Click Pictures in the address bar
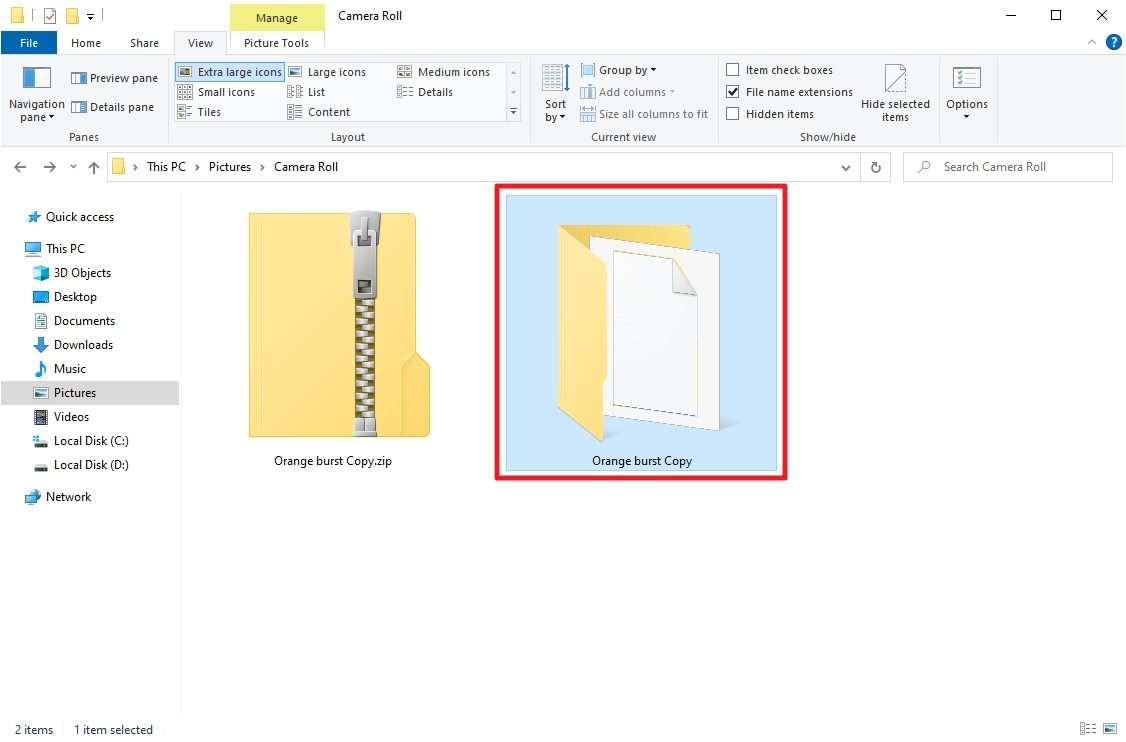Screen dimensions: 1126x742 point(230,167)
